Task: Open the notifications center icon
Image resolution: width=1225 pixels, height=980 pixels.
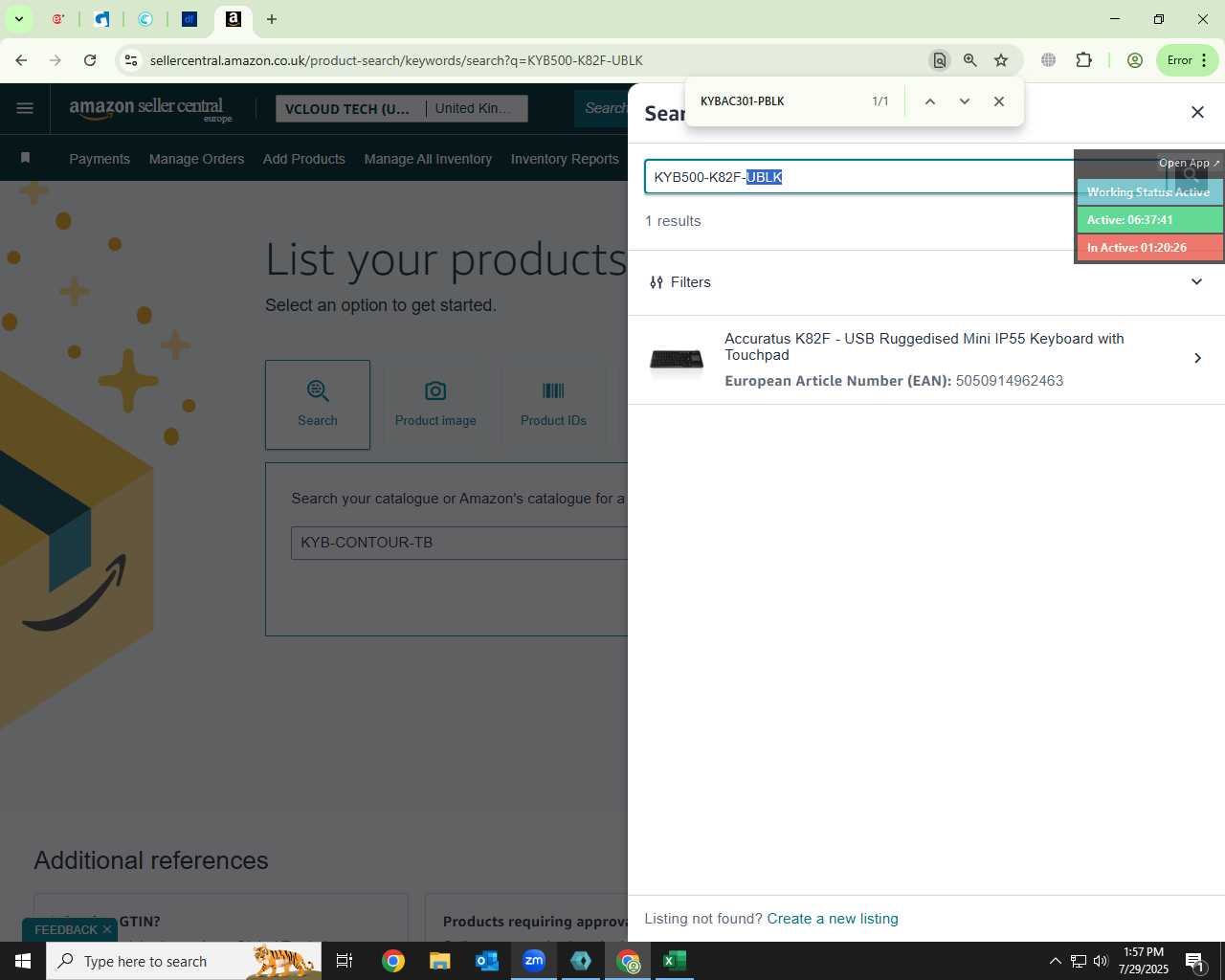Action: (1194, 961)
